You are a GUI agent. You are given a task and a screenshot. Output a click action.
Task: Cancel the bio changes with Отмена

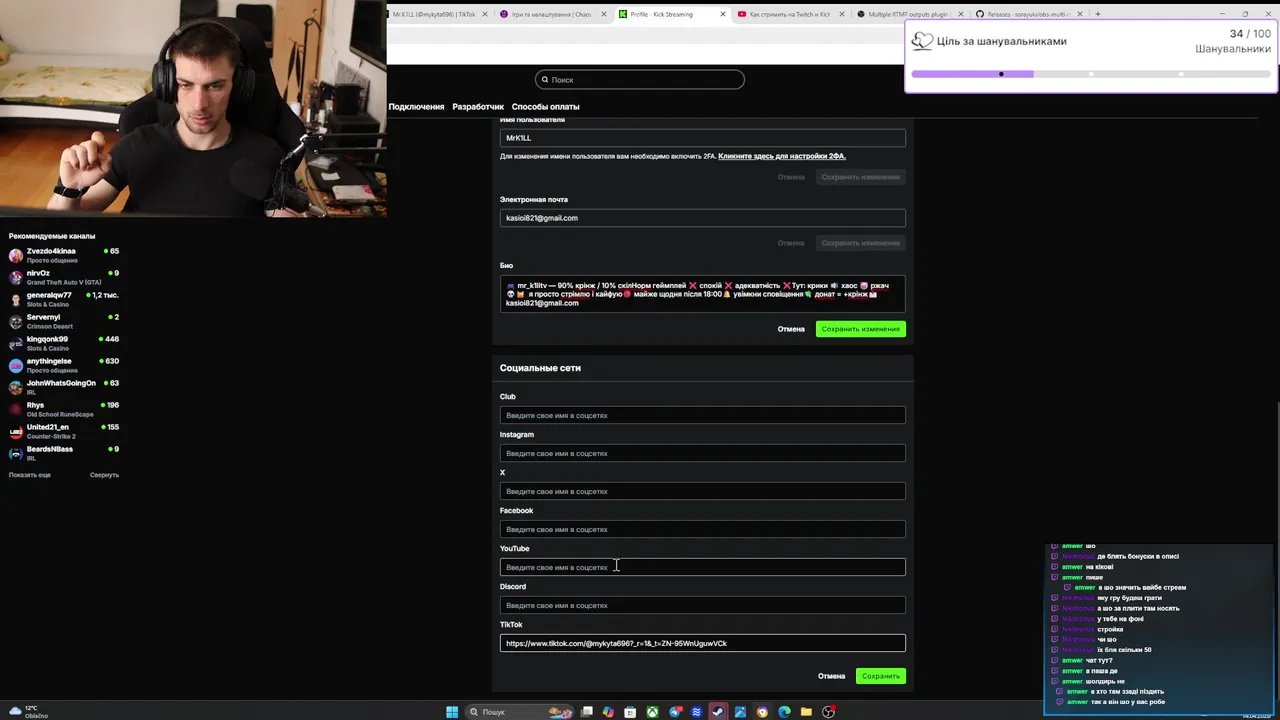(791, 329)
